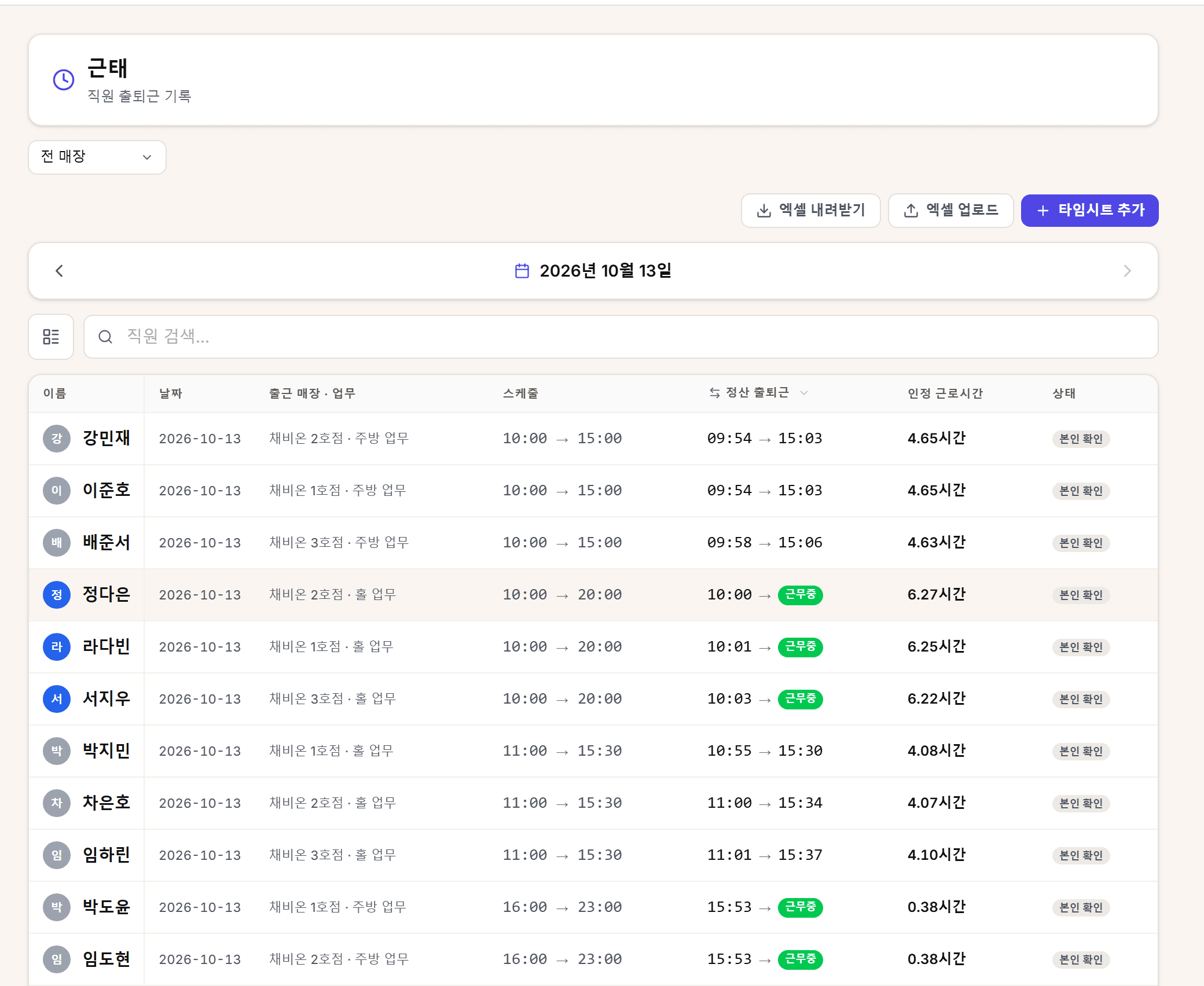Image resolution: width=1204 pixels, height=986 pixels.
Task: Click 근무중 badge in 박도윤 row
Action: pyautogui.click(x=800, y=907)
